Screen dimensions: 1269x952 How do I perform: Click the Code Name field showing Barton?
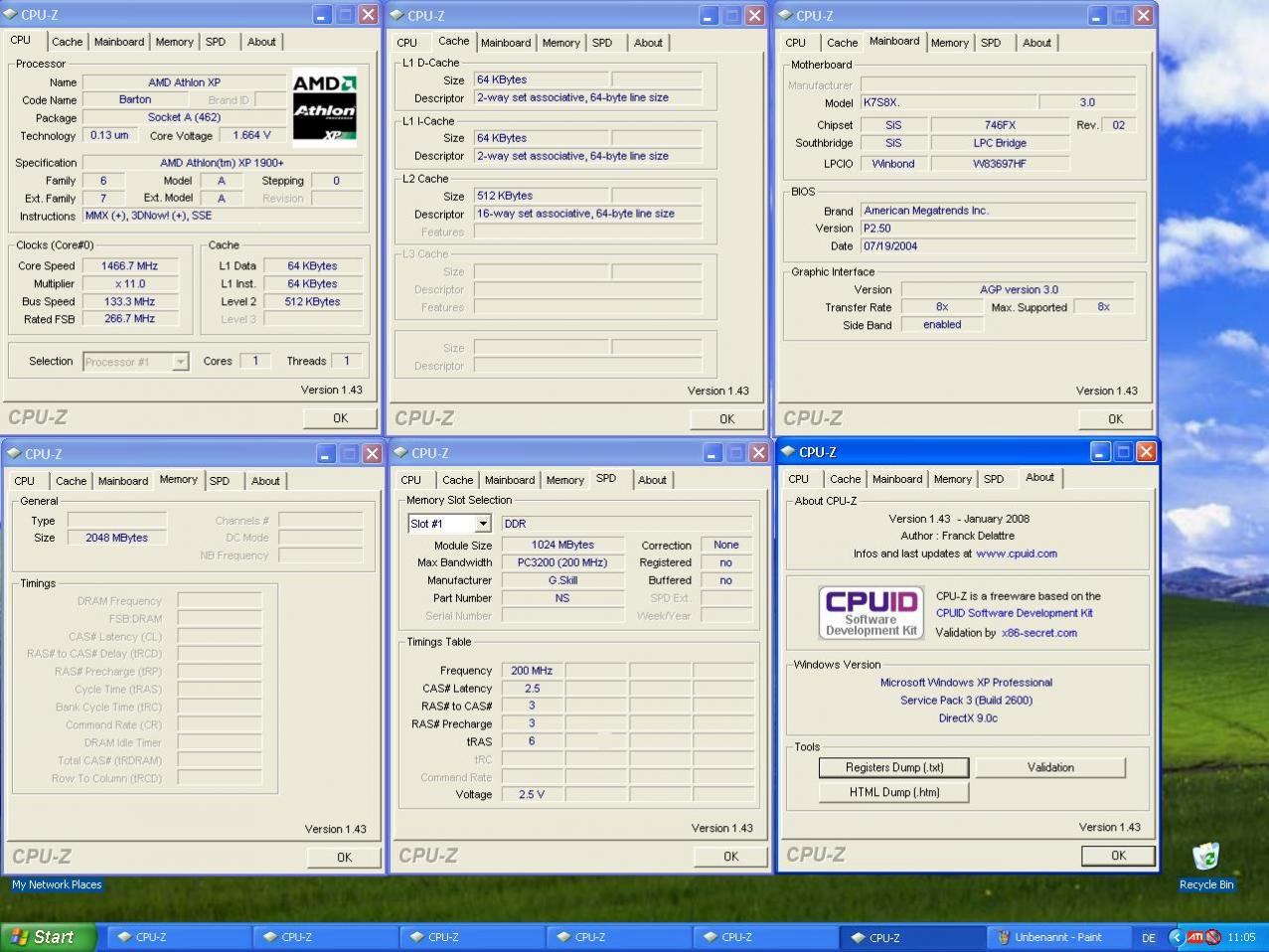(135, 99)
